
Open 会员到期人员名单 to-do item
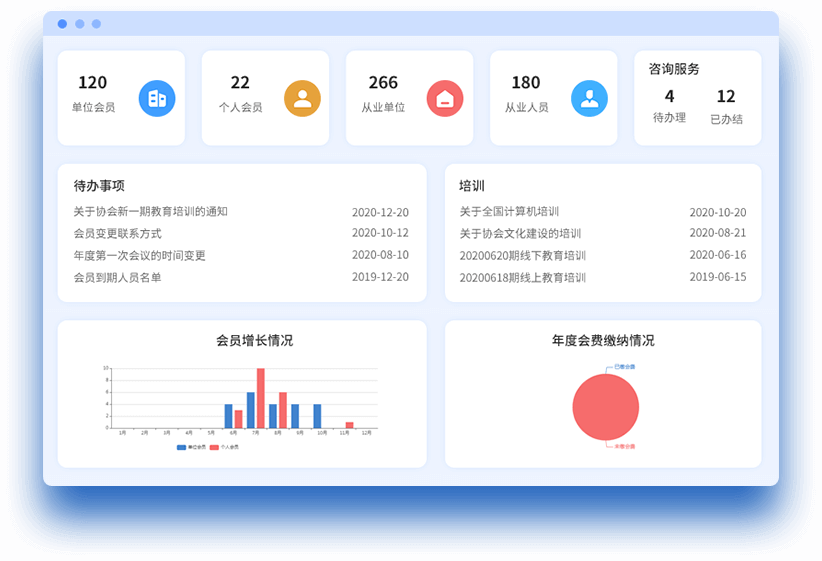tap(117, 277)
